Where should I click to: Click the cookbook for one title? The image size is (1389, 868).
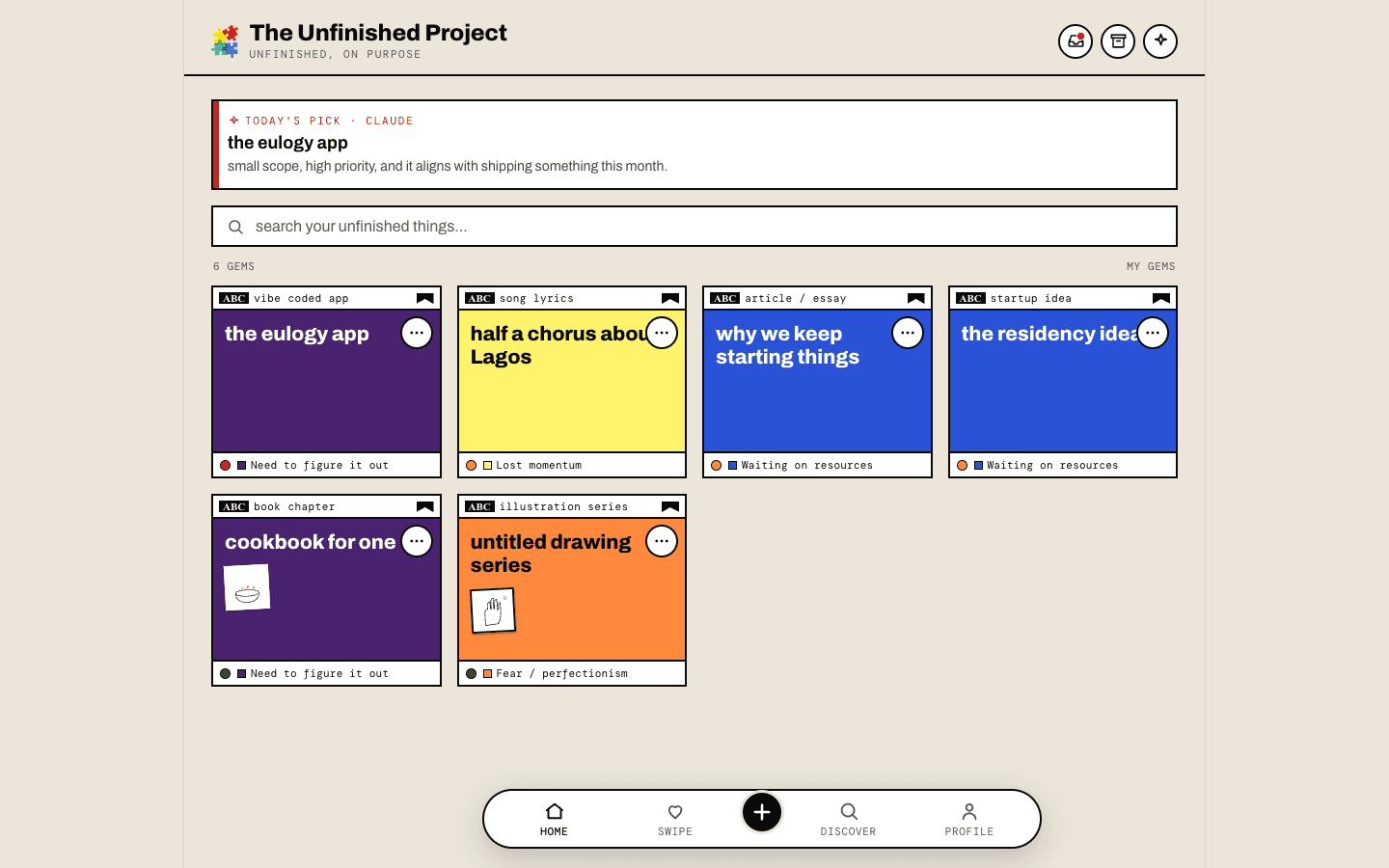coord(311,542)
